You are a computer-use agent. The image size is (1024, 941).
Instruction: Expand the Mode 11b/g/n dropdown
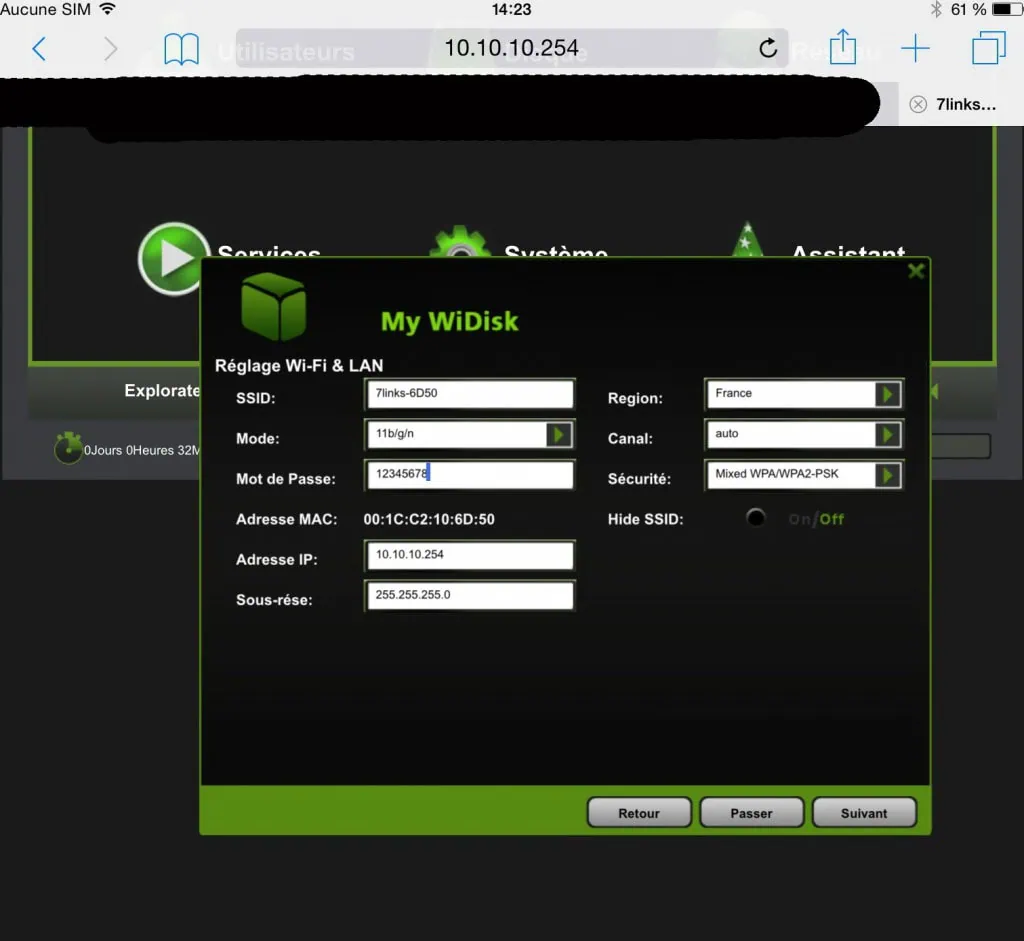coord(558,434)
